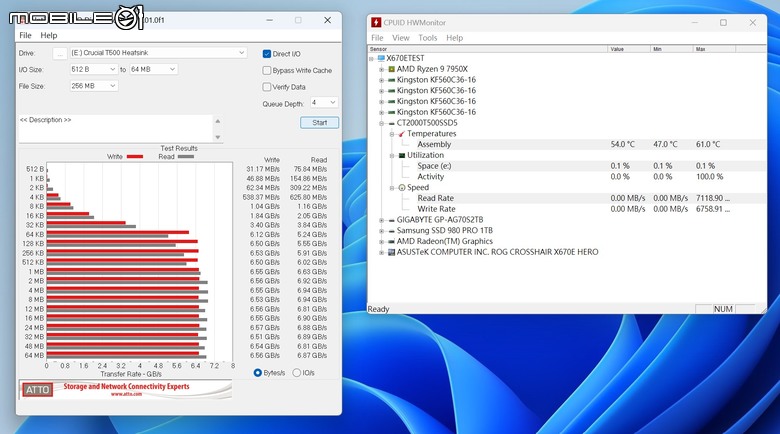Viewport: 780px width, 434px height.
Task: Open the Drive dropdown for Crucial T500
Action: [158, 53]
